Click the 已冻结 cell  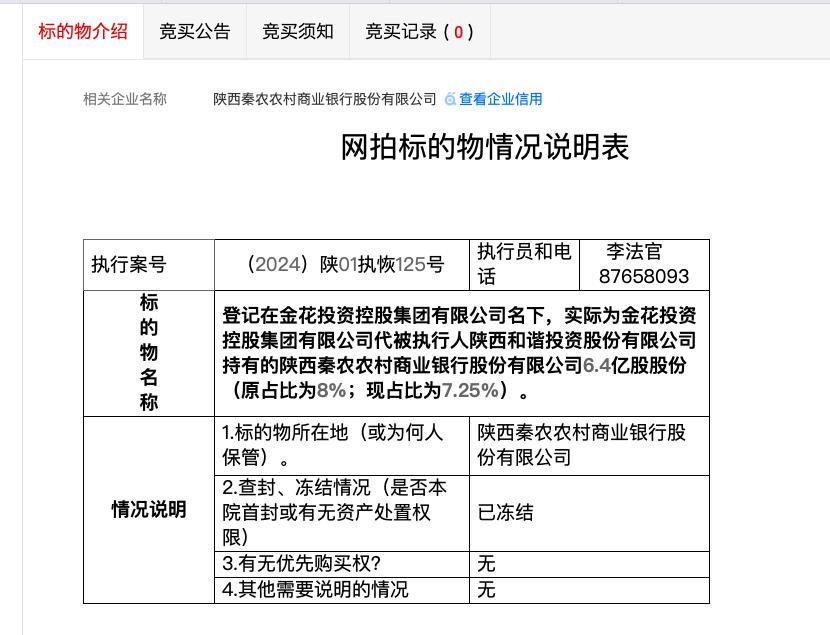pos(589,513)
